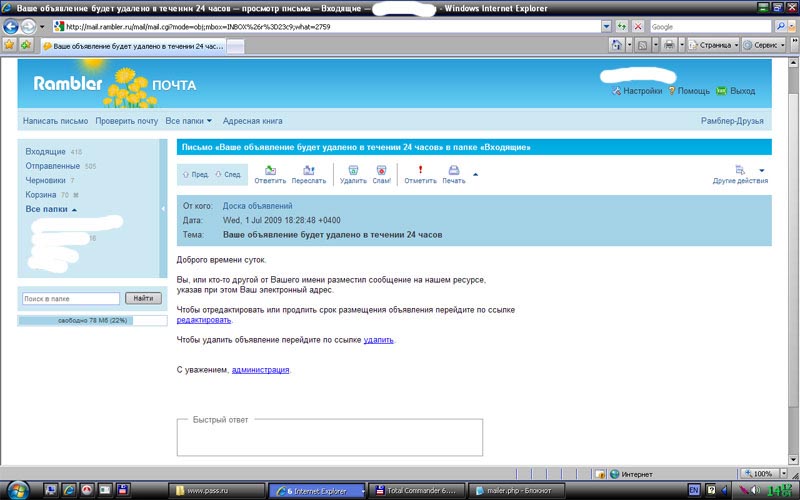Screen dimensions: 800x500
Task: Open Рамблер-Друзья
Action: [732, 121]
